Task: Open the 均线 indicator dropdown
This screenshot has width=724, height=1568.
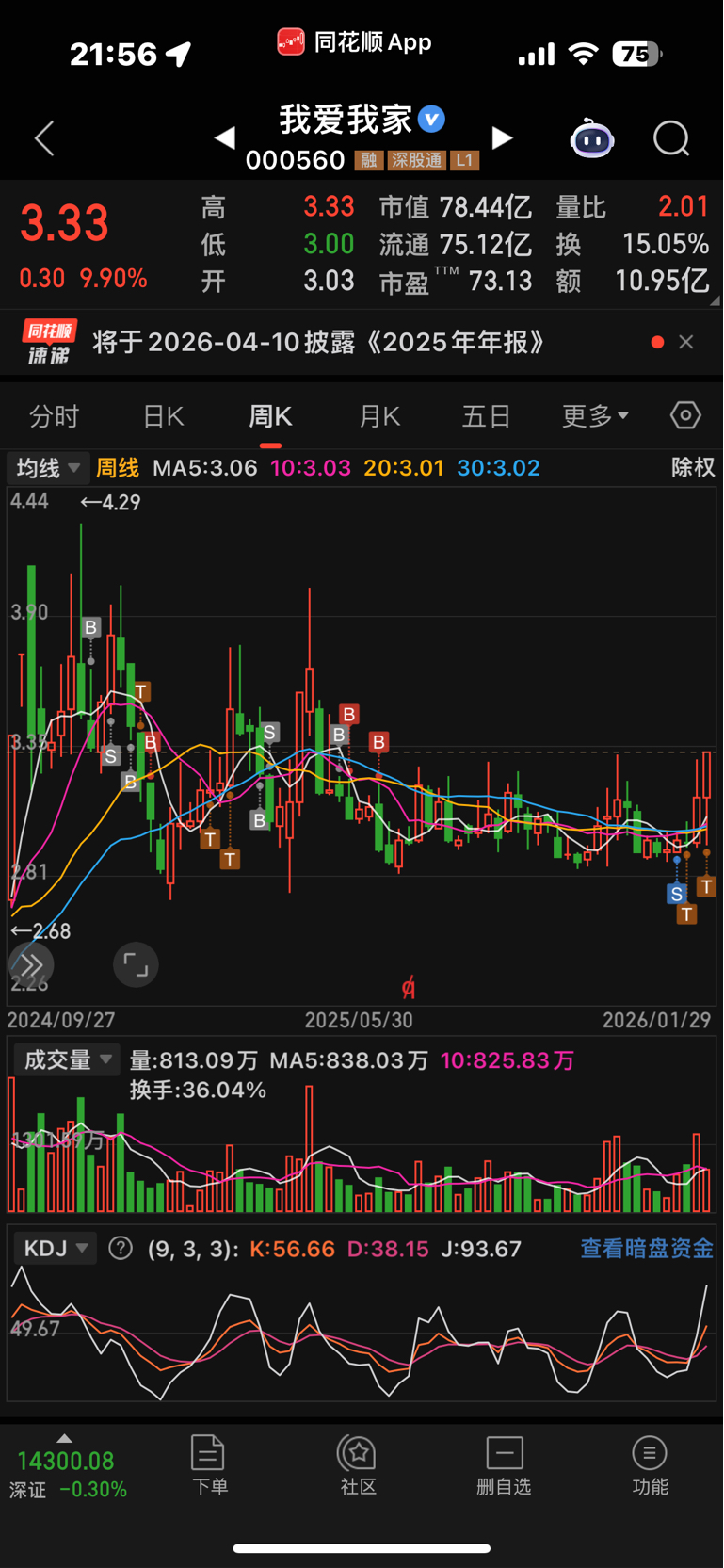Action: (48, 468)
